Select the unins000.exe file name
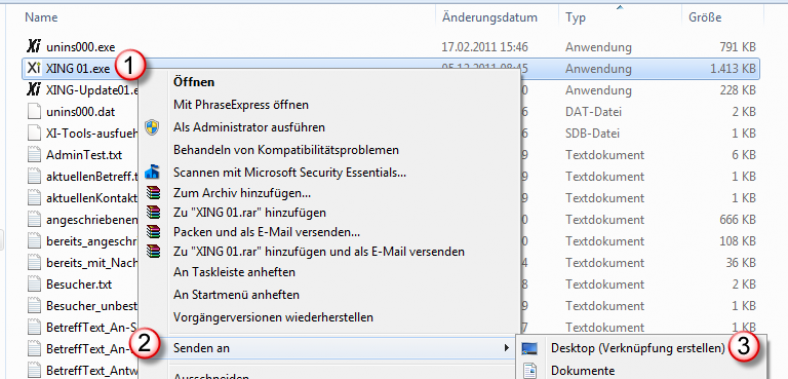788x379 pixels. tap(80, 47)
